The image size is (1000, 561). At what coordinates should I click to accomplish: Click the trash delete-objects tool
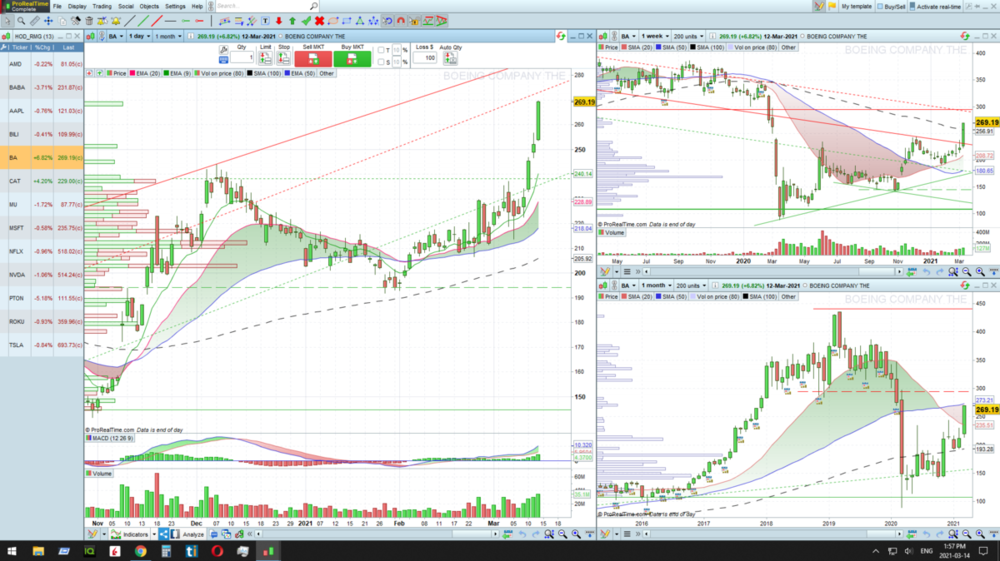(x=89, y=21)
